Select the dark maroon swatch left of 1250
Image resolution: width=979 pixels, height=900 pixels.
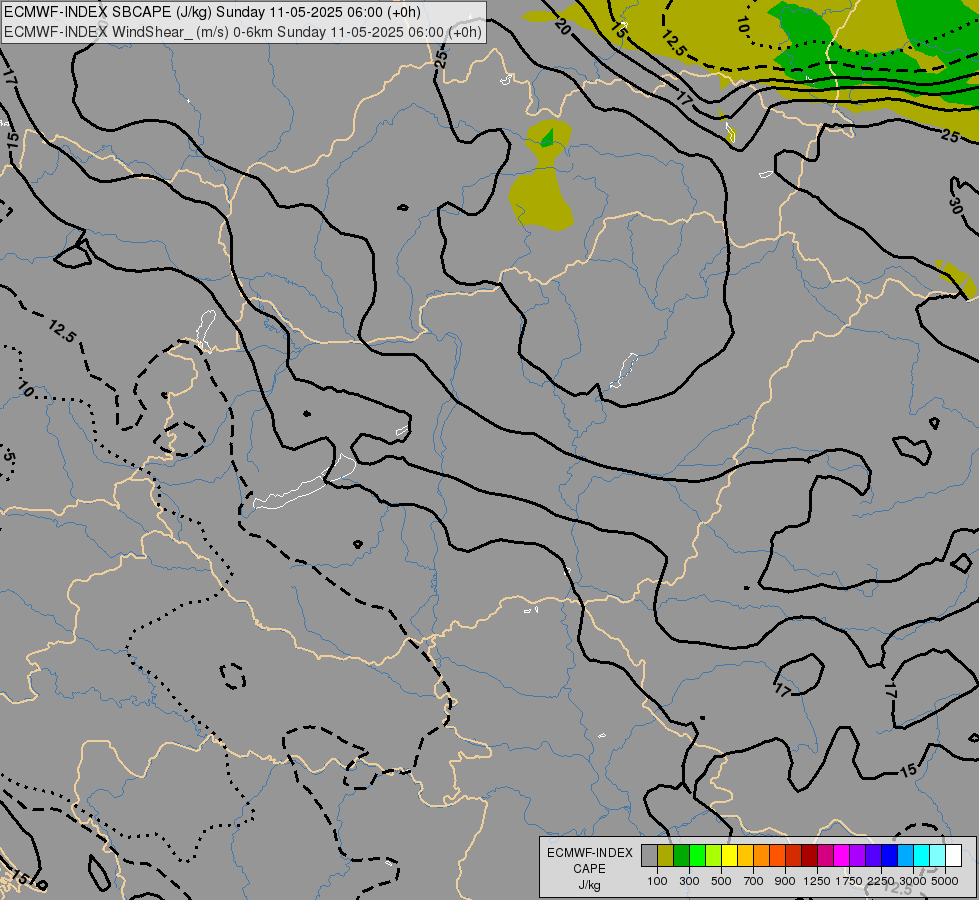click(x=809, y=856)
